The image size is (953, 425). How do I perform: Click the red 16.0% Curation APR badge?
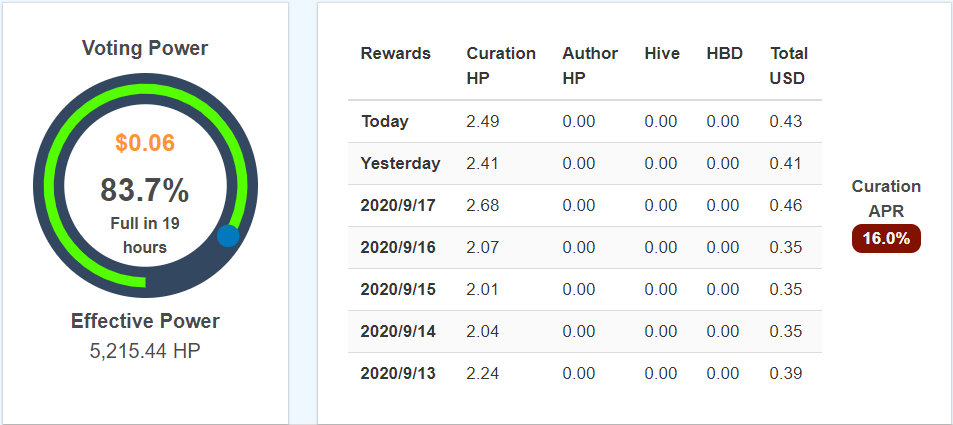point(886,238)
